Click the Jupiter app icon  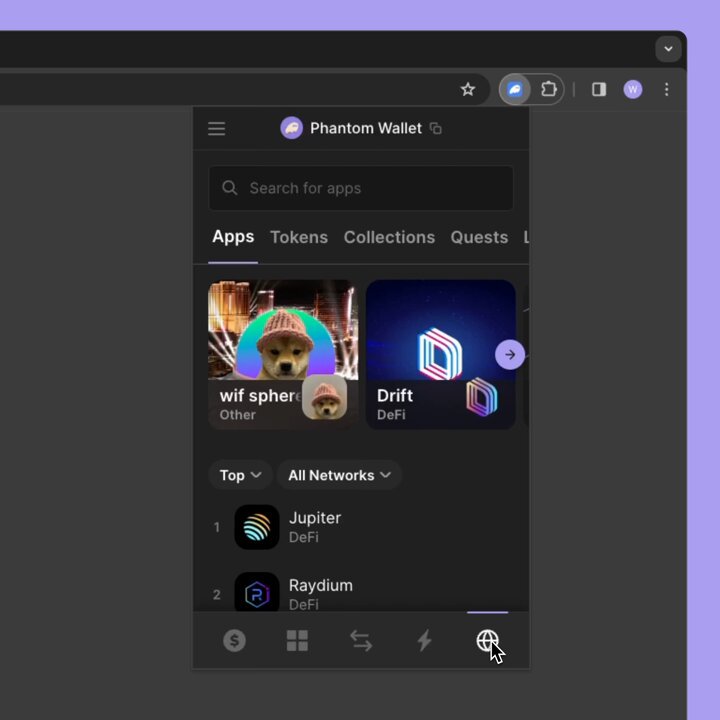[257, 527]
